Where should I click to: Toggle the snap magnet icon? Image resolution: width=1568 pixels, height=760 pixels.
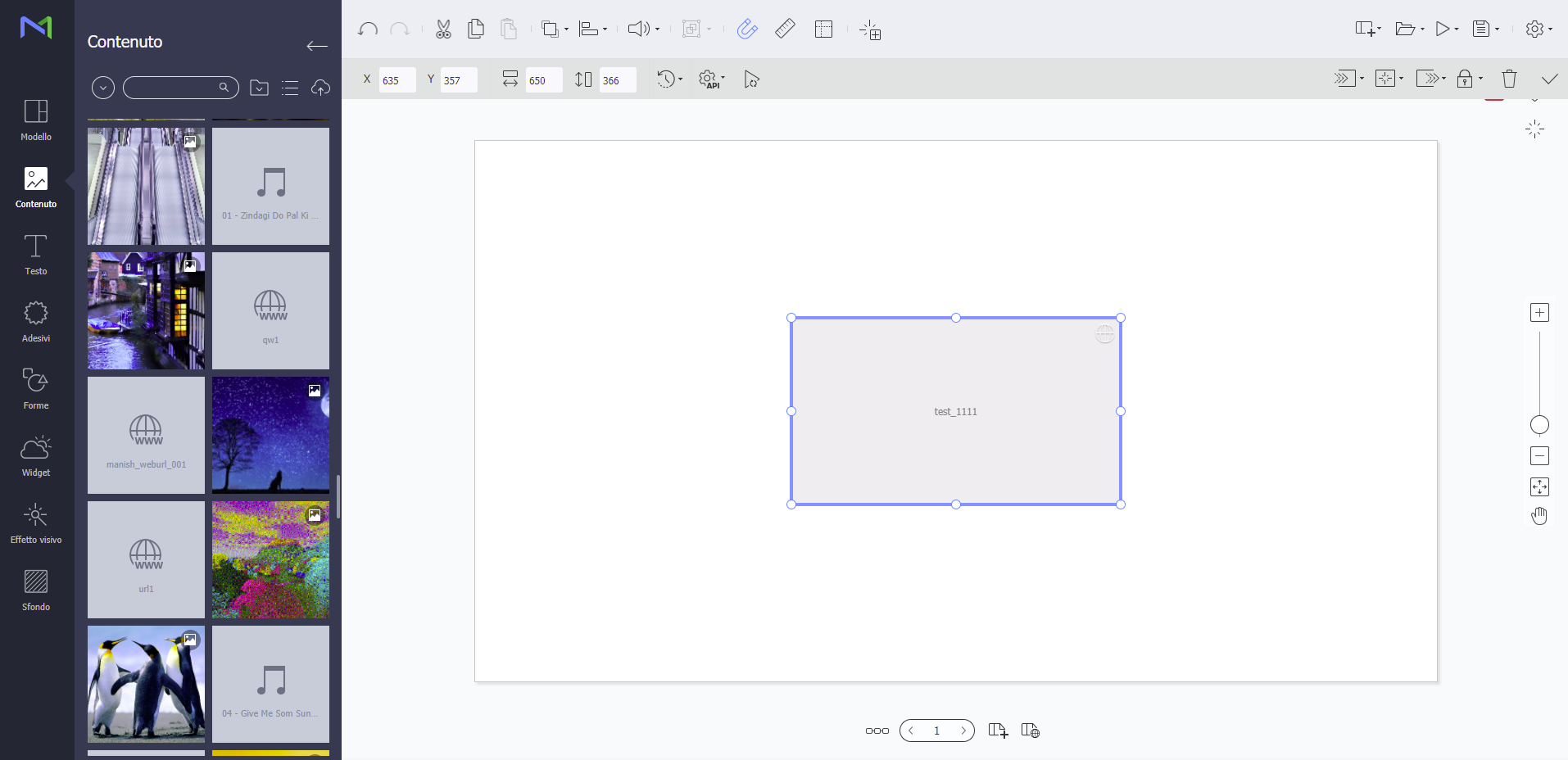coord(747,29)
